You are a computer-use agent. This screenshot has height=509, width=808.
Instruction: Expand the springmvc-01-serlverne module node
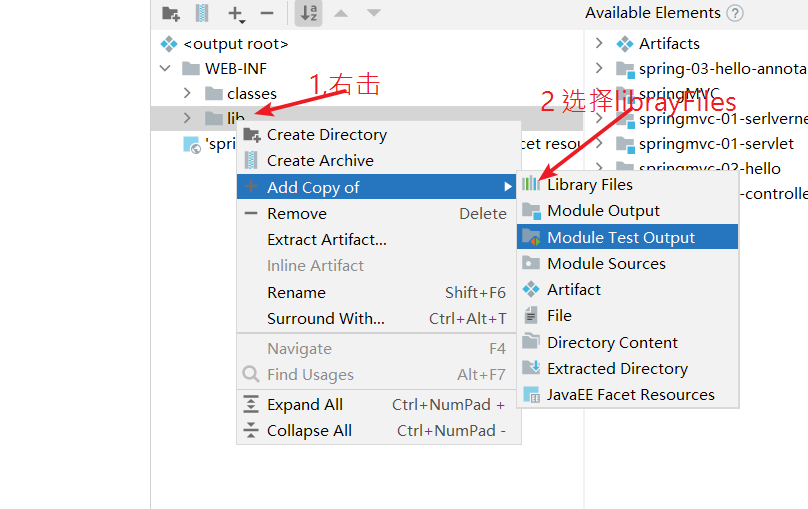[599, 118]
